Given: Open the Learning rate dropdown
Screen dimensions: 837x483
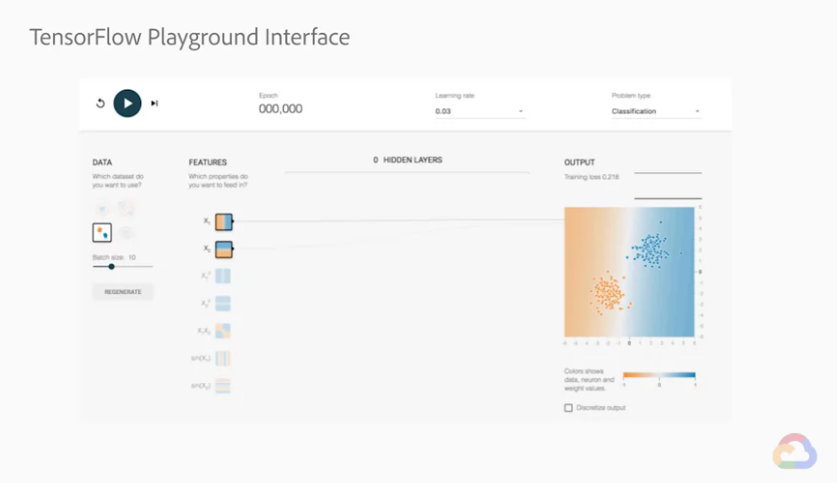Looking at the screenshot, I should point(479,111).
